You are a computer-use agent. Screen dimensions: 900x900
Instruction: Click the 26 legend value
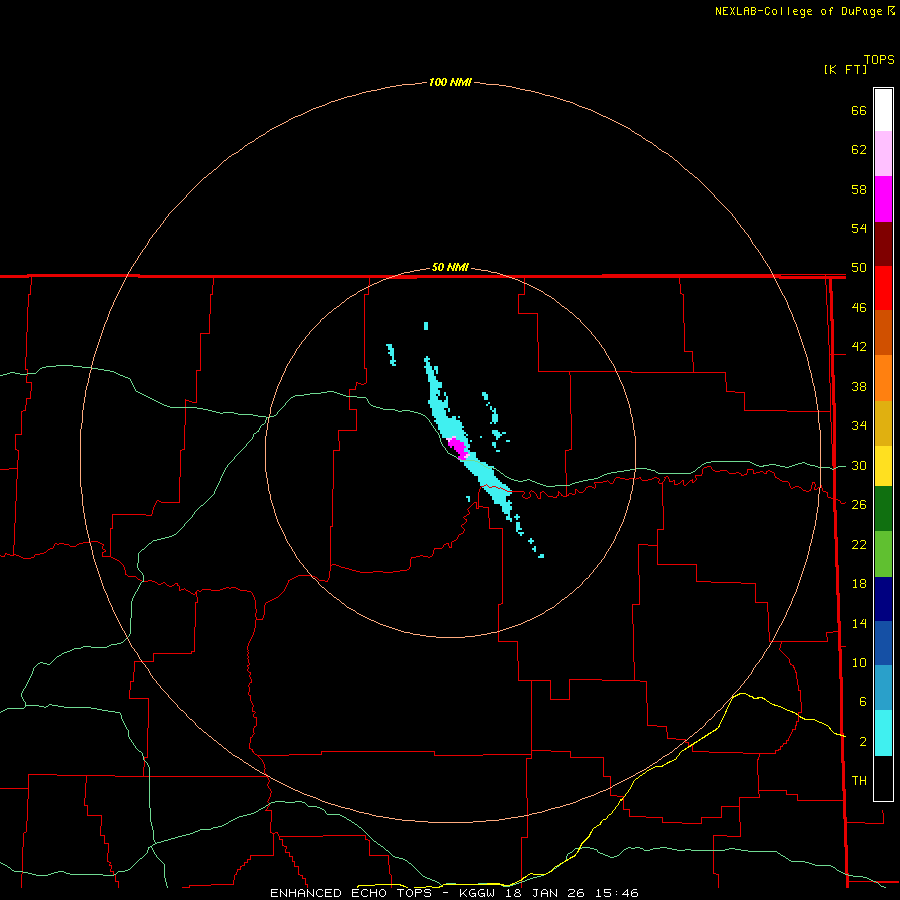(859, 505)
